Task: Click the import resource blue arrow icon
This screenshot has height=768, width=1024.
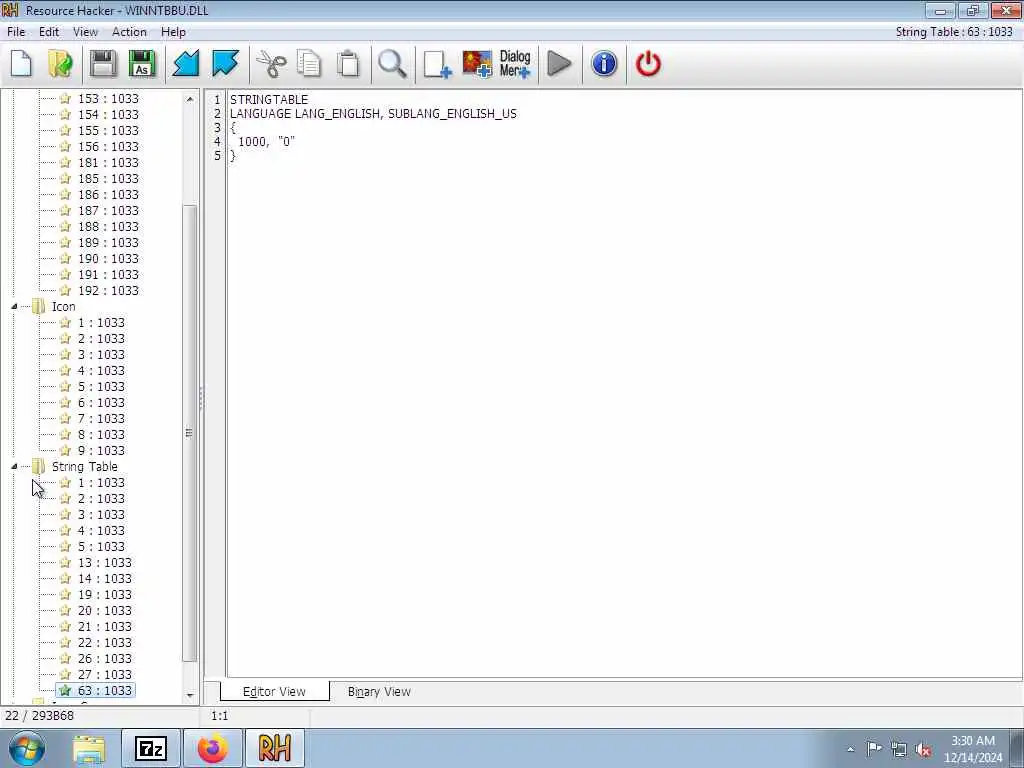Action: click(x=185, y=64)
